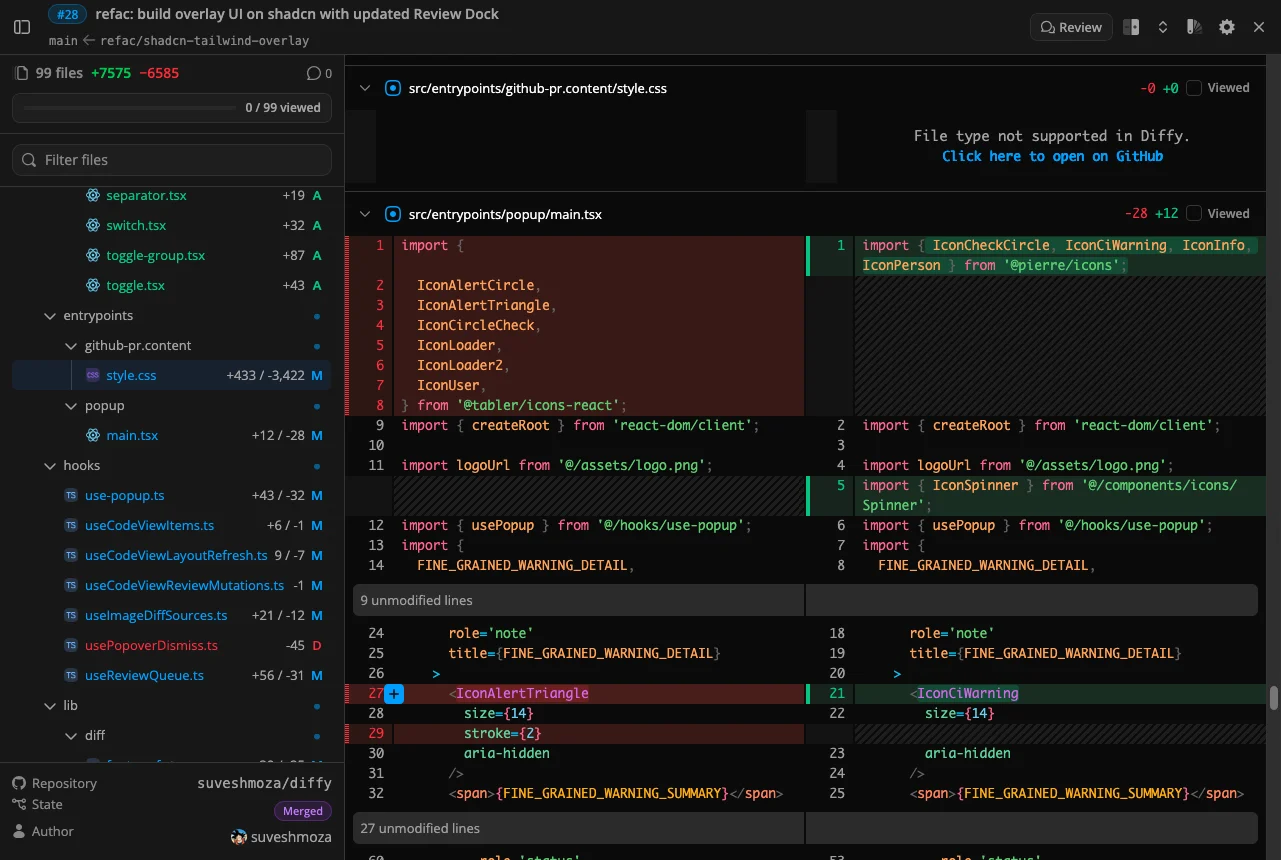
Task: Click the modified-file icon next to src/entrypoints/popup/main.tsx
Action: point(393,214)
